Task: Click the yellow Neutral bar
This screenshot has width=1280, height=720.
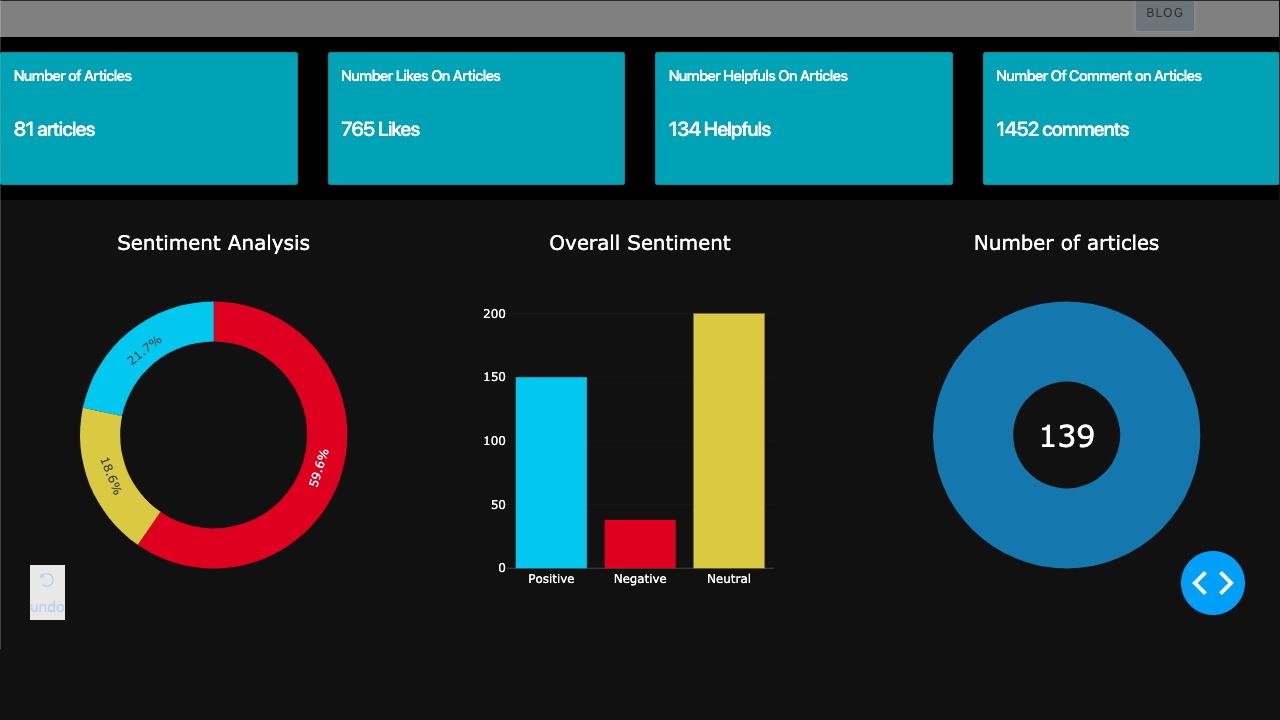Action: tap(728, 440)
